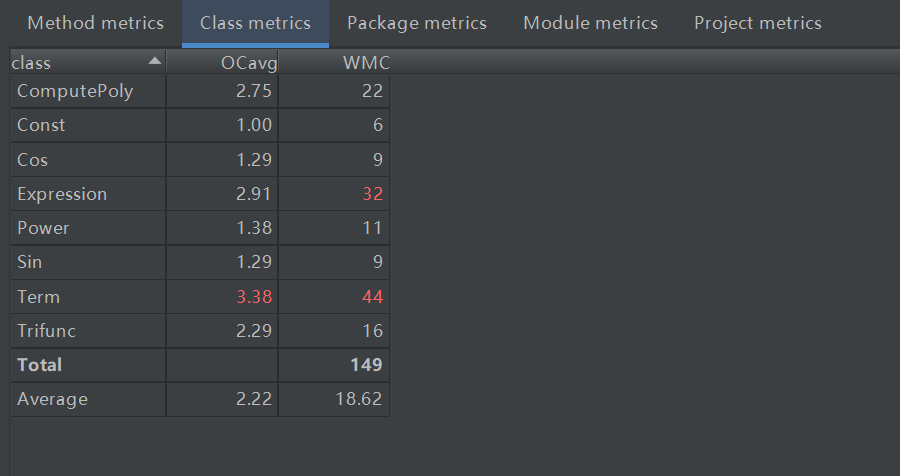Select the Expression class row
Viewport: 900px width, 476px height.
coord(62,194)
